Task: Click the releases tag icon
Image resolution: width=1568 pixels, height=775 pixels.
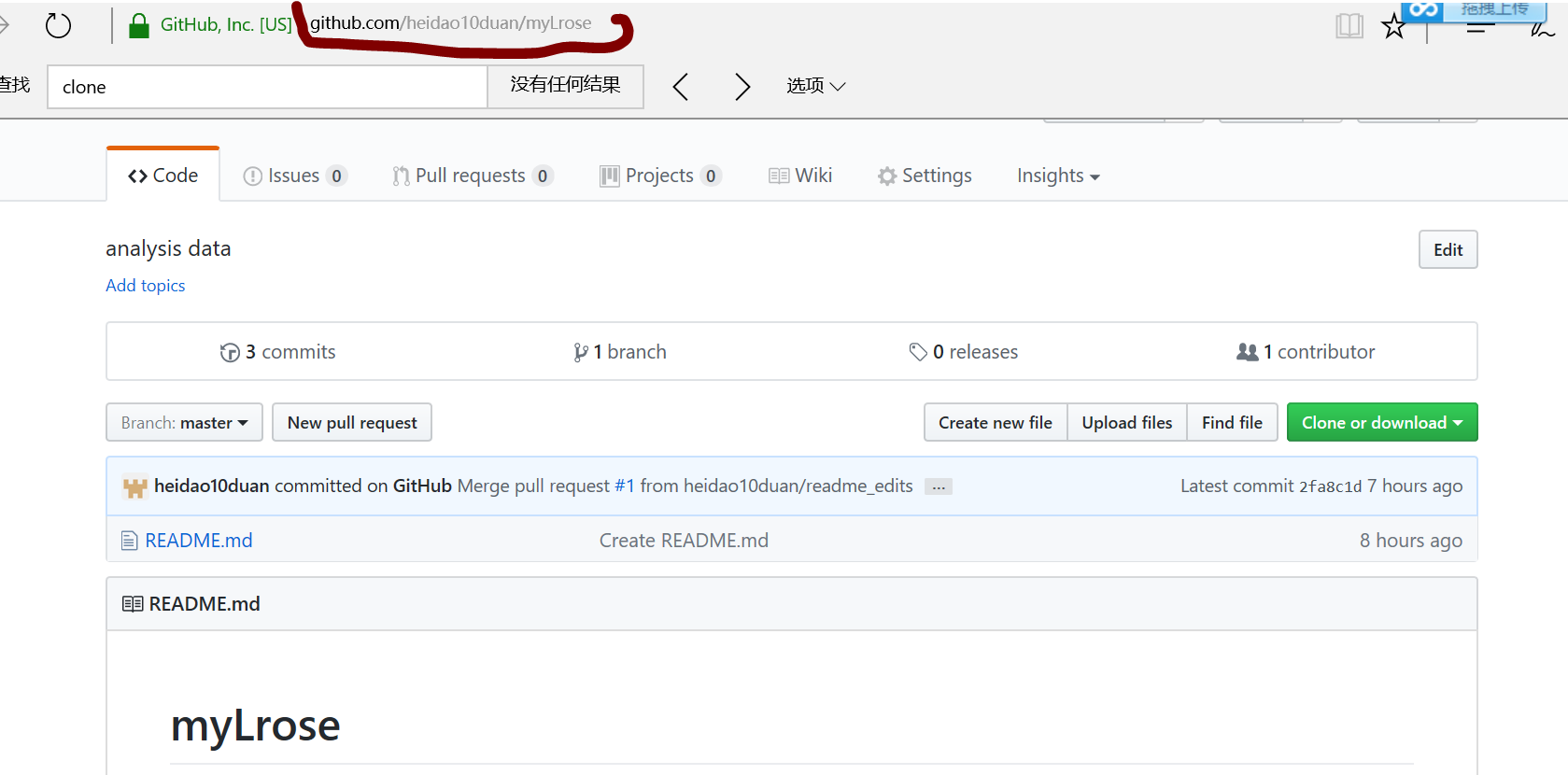Action: [x=918, y=352]
